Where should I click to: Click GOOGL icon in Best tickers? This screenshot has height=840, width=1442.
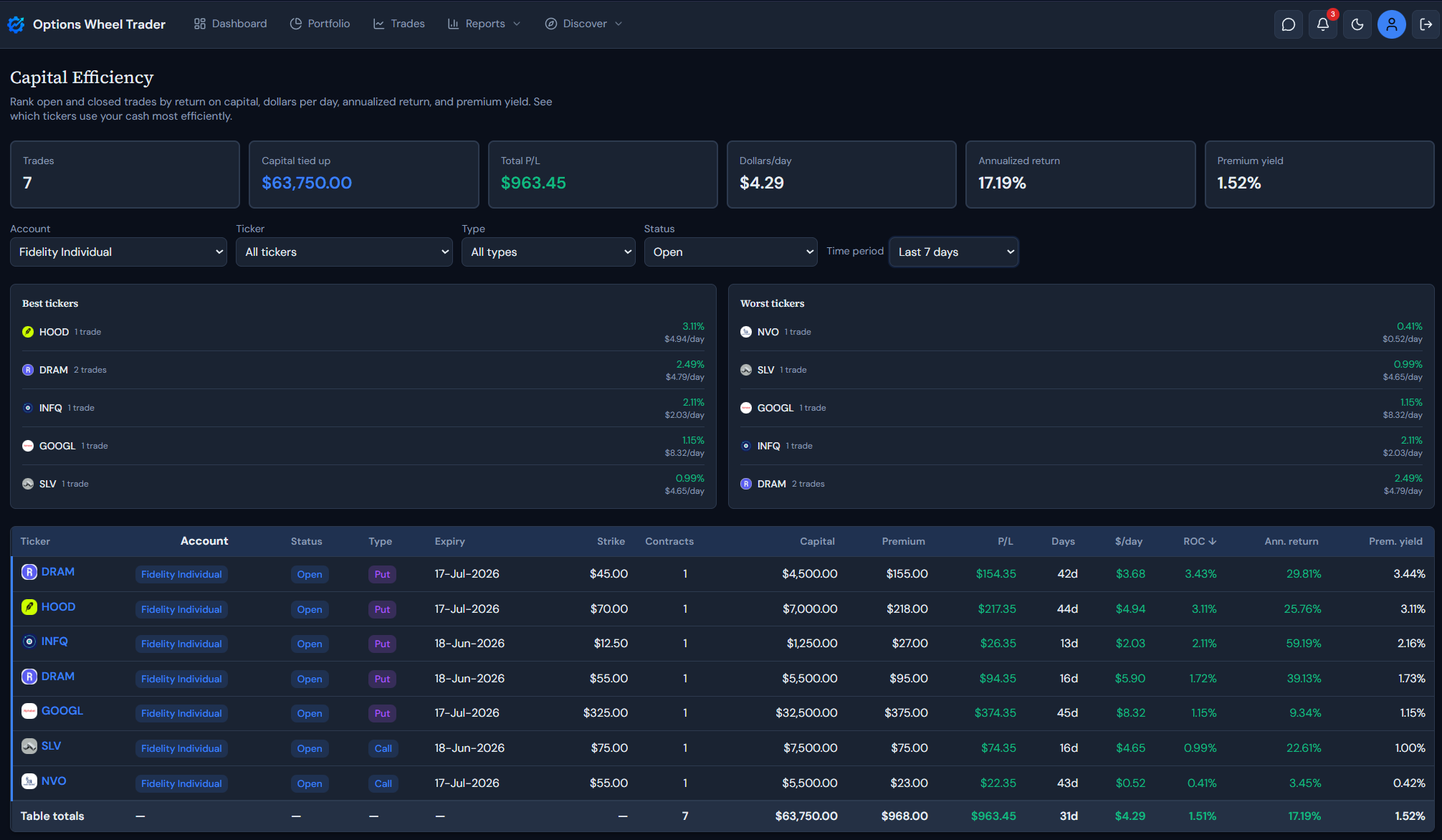[28, 446]
